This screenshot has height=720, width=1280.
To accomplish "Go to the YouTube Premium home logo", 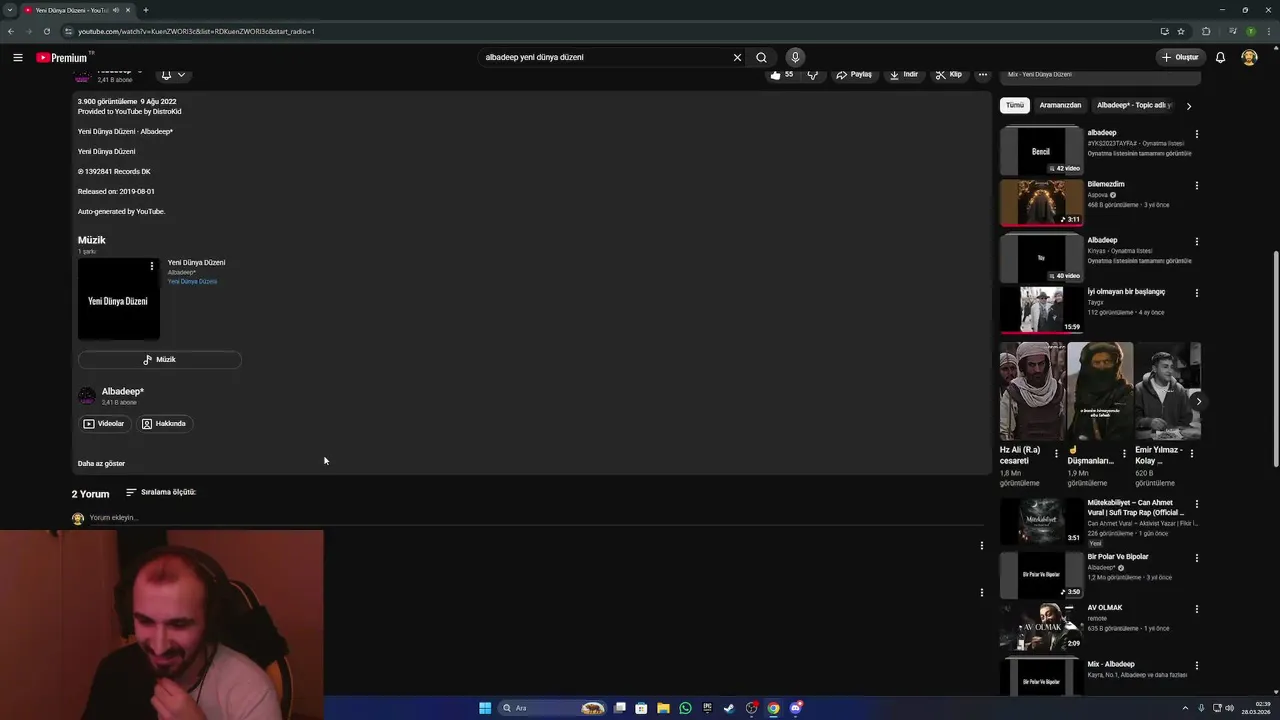I will coord(62,57).
